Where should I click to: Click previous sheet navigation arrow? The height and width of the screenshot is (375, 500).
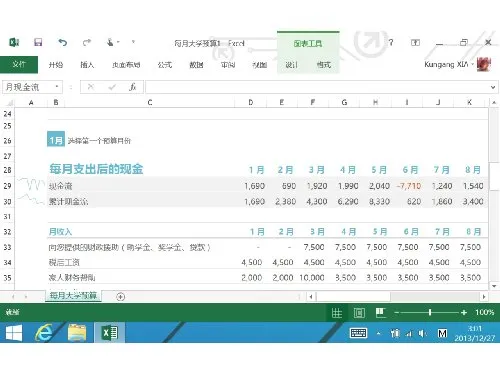13,296
